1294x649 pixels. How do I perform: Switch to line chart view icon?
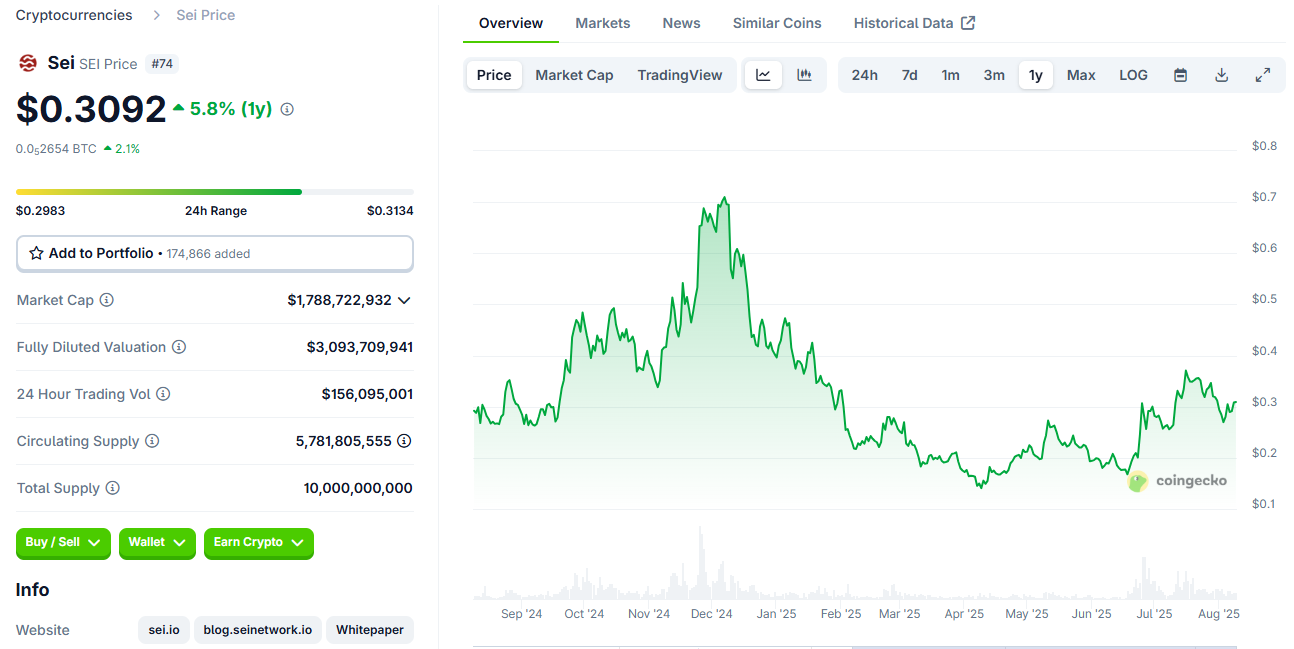coord(763,75)
